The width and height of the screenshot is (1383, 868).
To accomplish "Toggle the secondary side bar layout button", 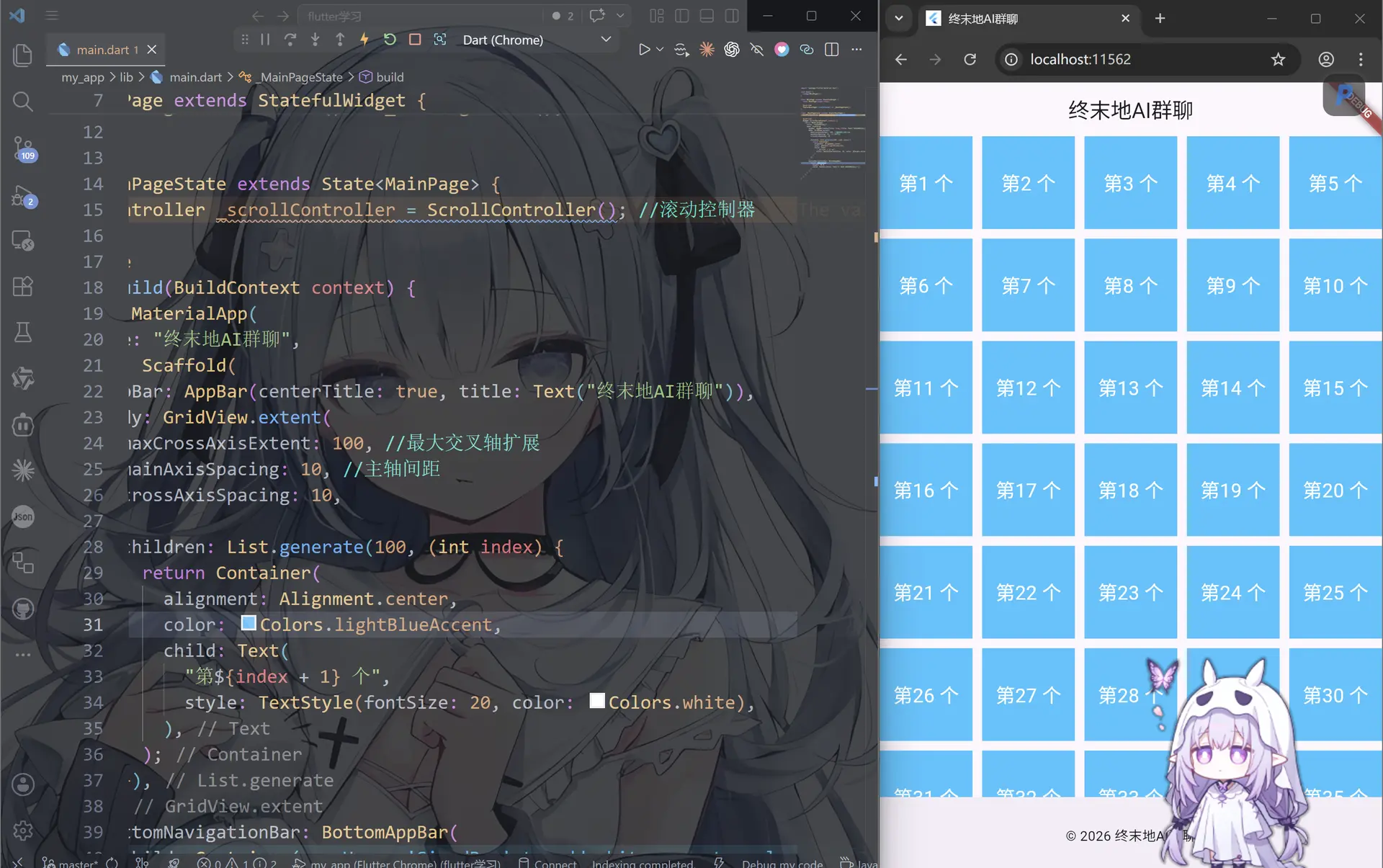I will pyautogui.click(x=732, y=16).
